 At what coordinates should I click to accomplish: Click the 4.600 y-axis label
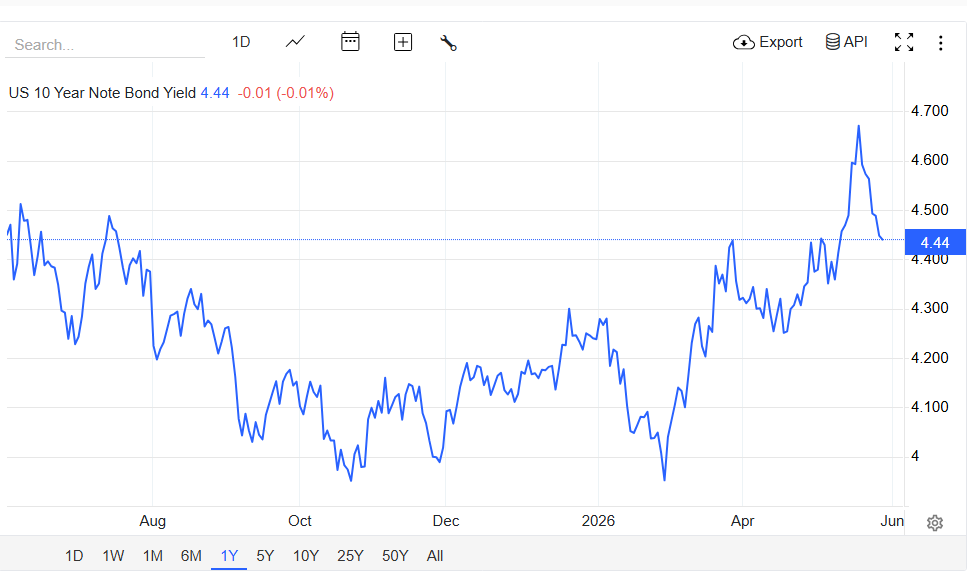click(x=929, y=160)
